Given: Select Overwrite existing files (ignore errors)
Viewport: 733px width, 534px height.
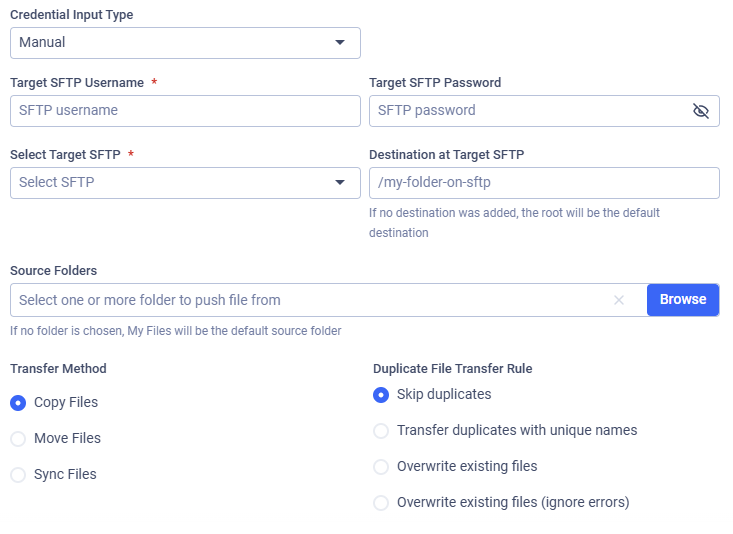Looking at the screenshot, I should (x=381, y=503).
